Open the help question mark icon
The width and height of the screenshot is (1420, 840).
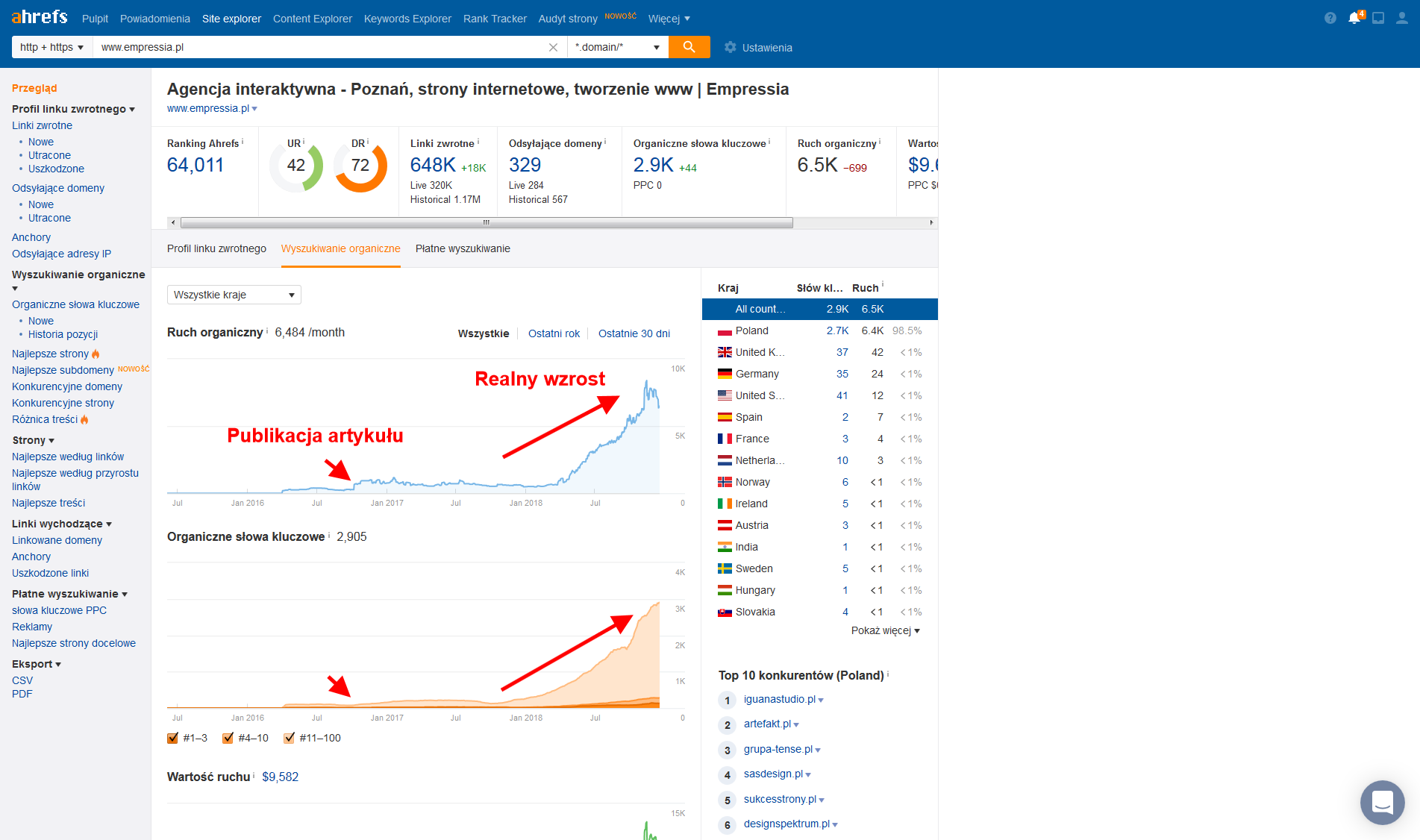click(1330, 18)
